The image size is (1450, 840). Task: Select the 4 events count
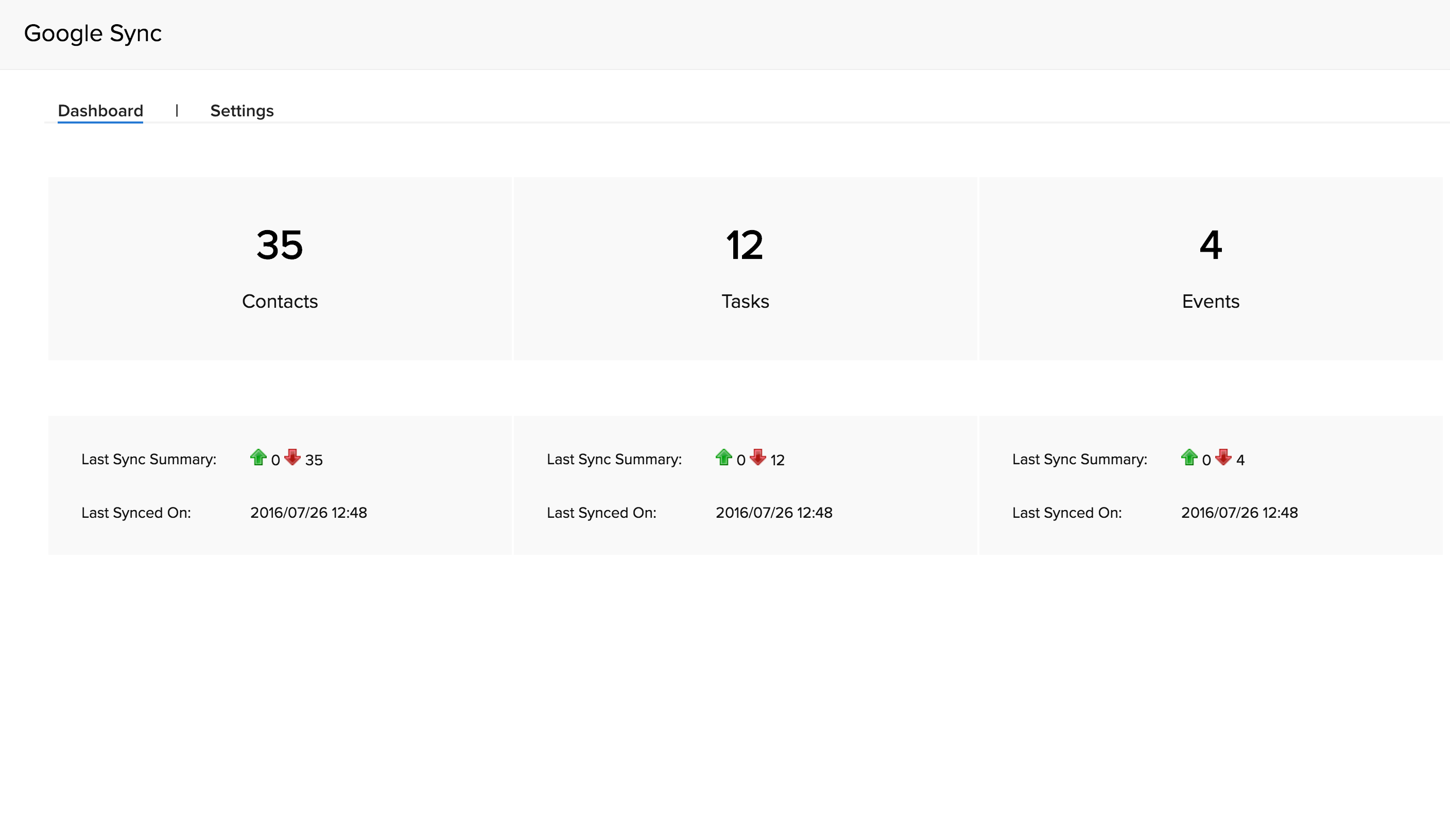[x=1211, y=245]
